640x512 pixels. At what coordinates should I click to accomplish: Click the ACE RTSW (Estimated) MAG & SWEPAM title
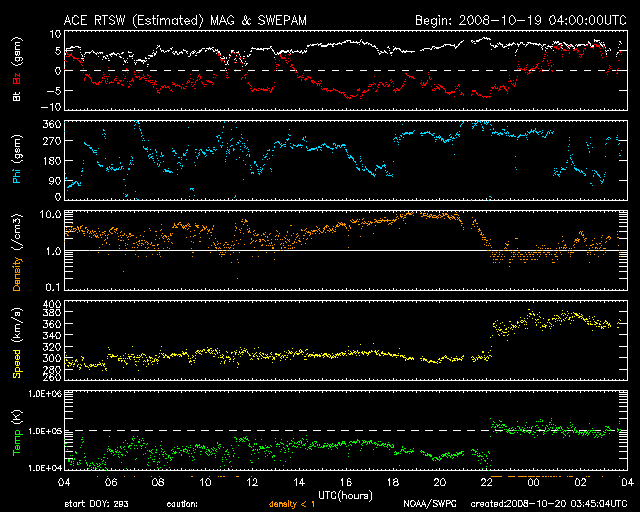pyautogui.click(x=185, y=20)
